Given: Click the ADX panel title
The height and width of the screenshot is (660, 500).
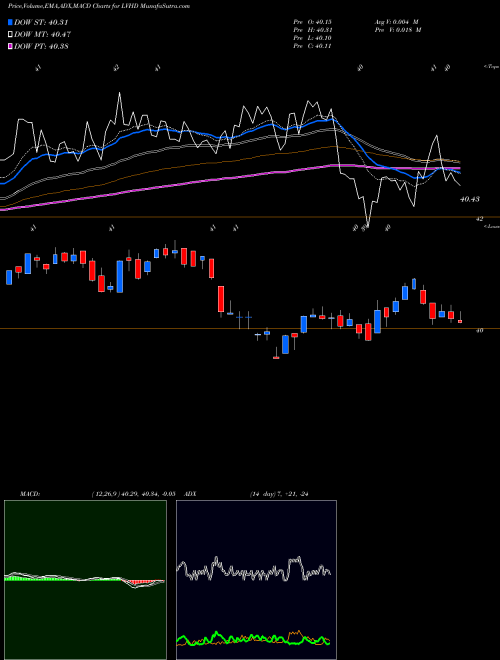Looking at the screenshot, I should pos(191,494).
